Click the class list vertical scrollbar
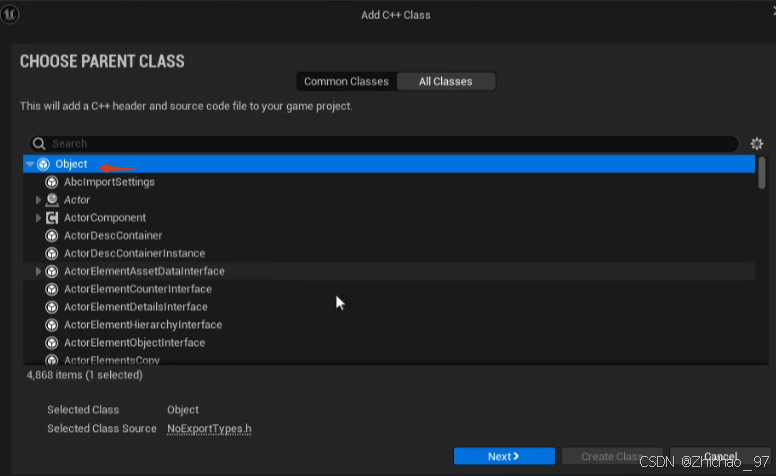 762,172
